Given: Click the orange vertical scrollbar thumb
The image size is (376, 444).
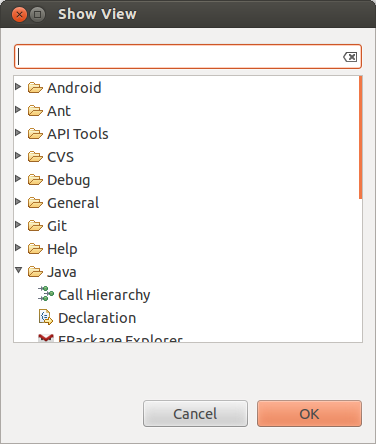Looking at the screenshot, I should point(361,137).
